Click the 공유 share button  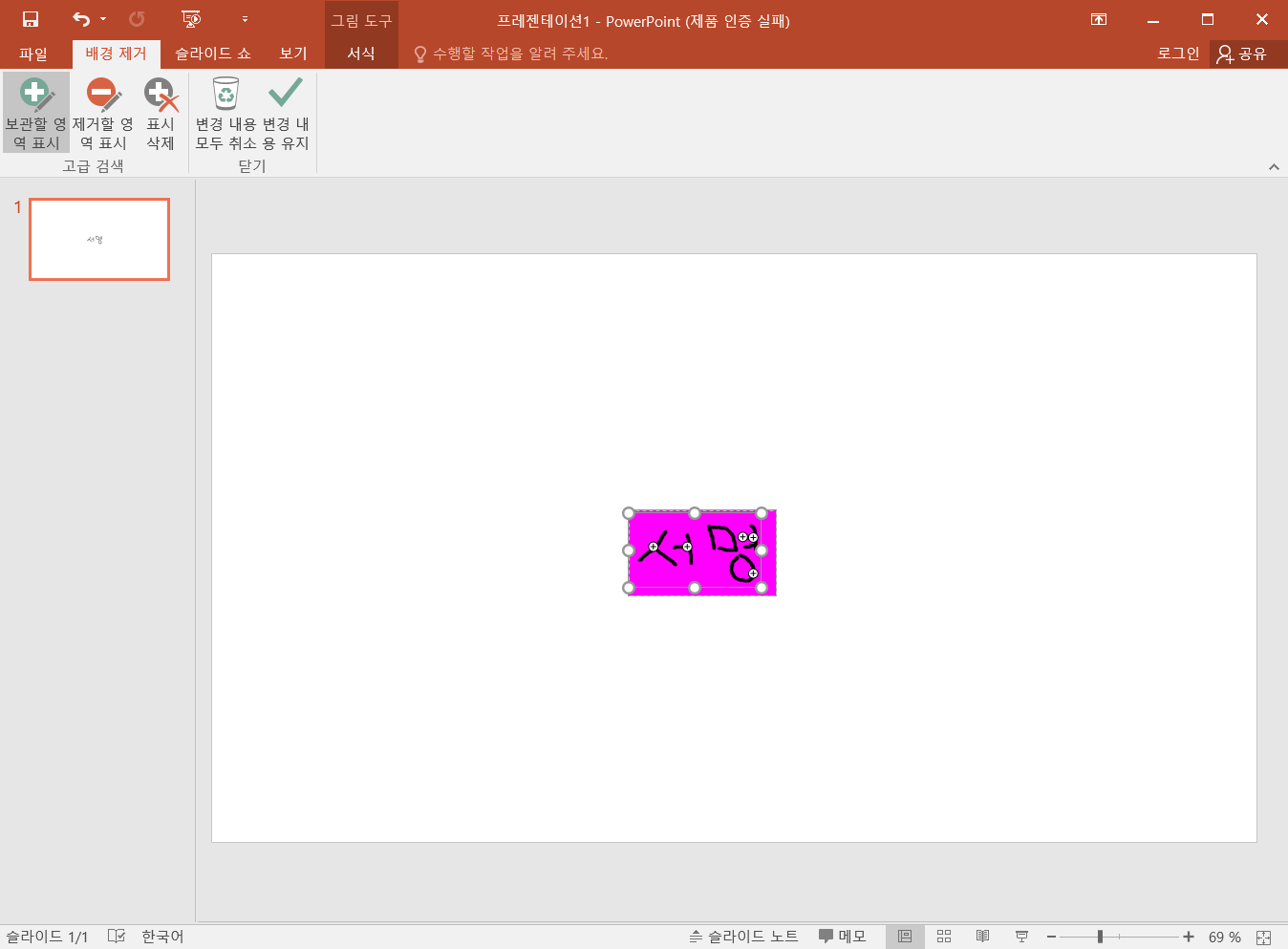(x=1241, y=54)
